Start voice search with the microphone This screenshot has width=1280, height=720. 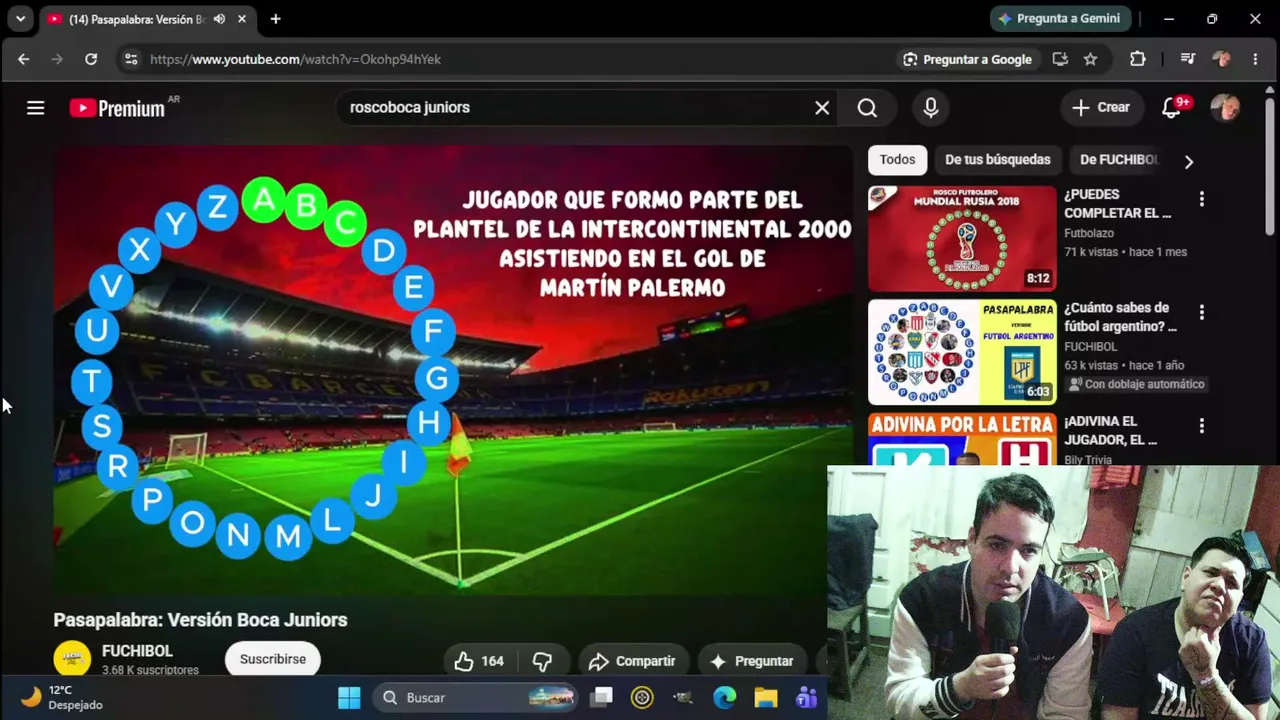931,108
